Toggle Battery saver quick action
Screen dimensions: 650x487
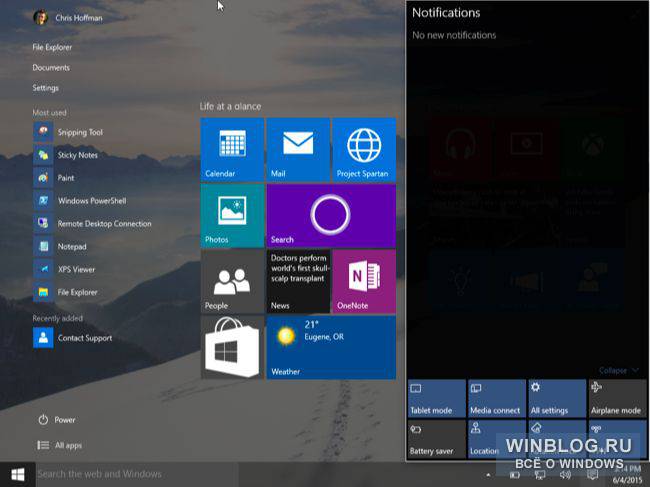tap(437, 439)
